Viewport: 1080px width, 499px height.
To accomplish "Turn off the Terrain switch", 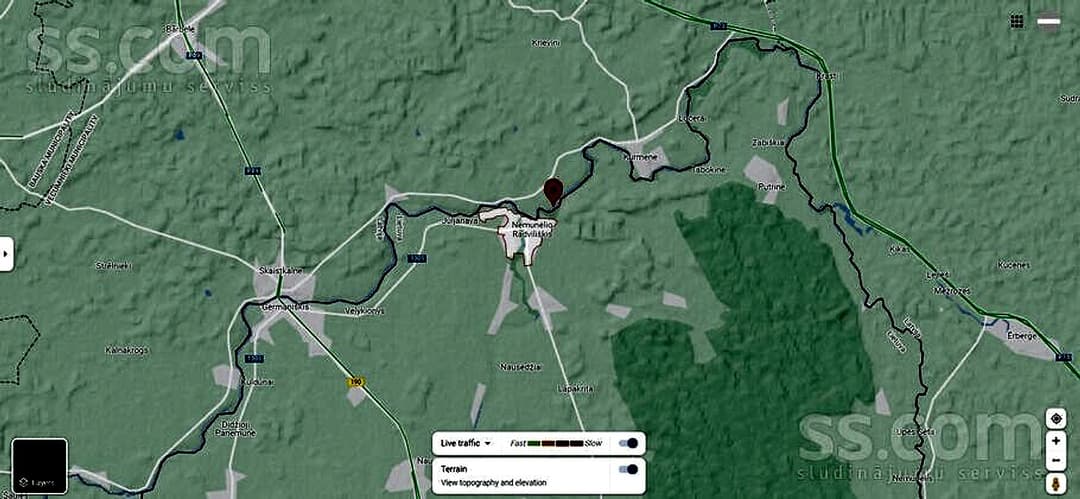I will point(627,469).
